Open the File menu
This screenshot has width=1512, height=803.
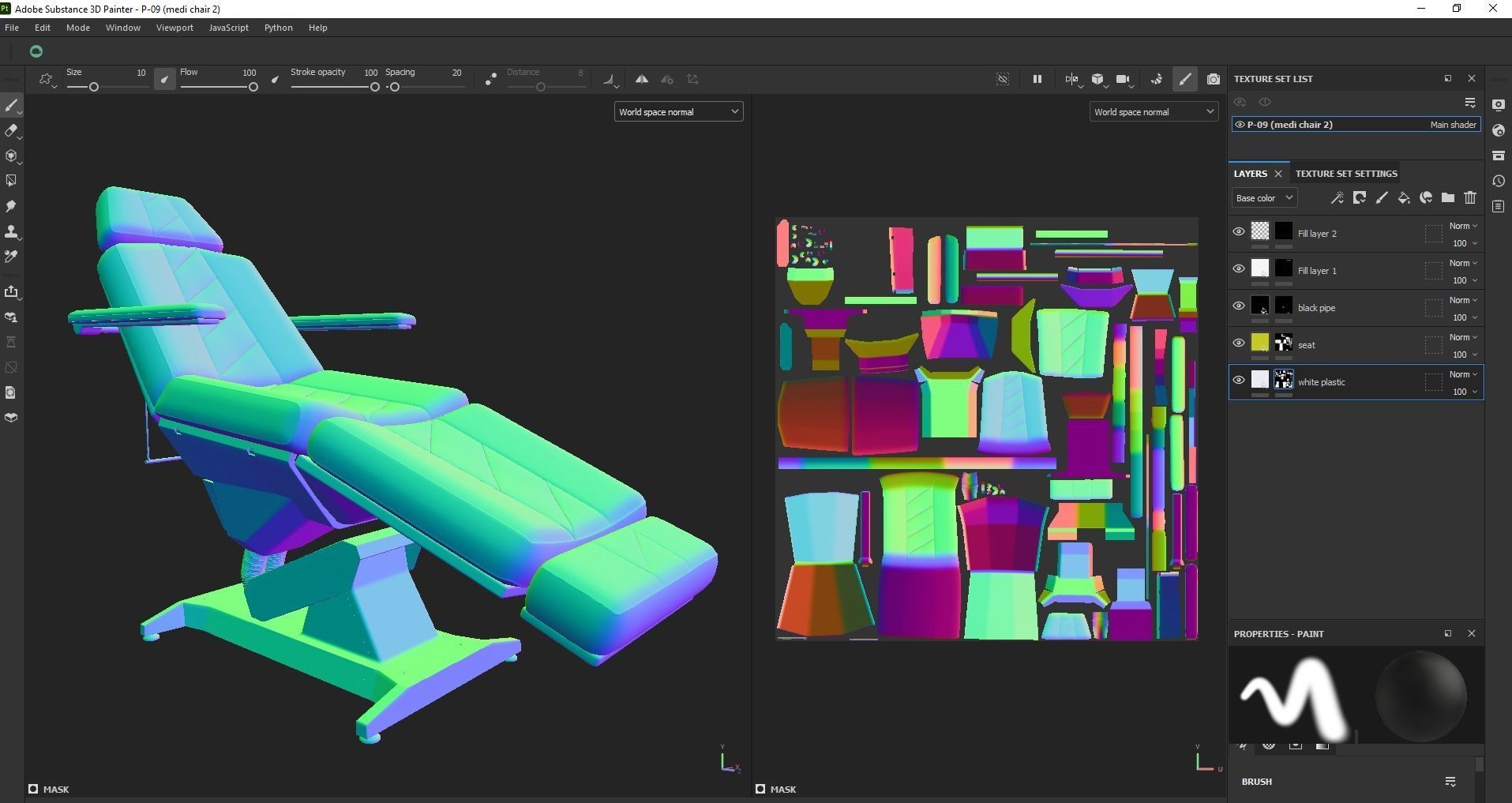pyautogui.click(x=12, y=28)
